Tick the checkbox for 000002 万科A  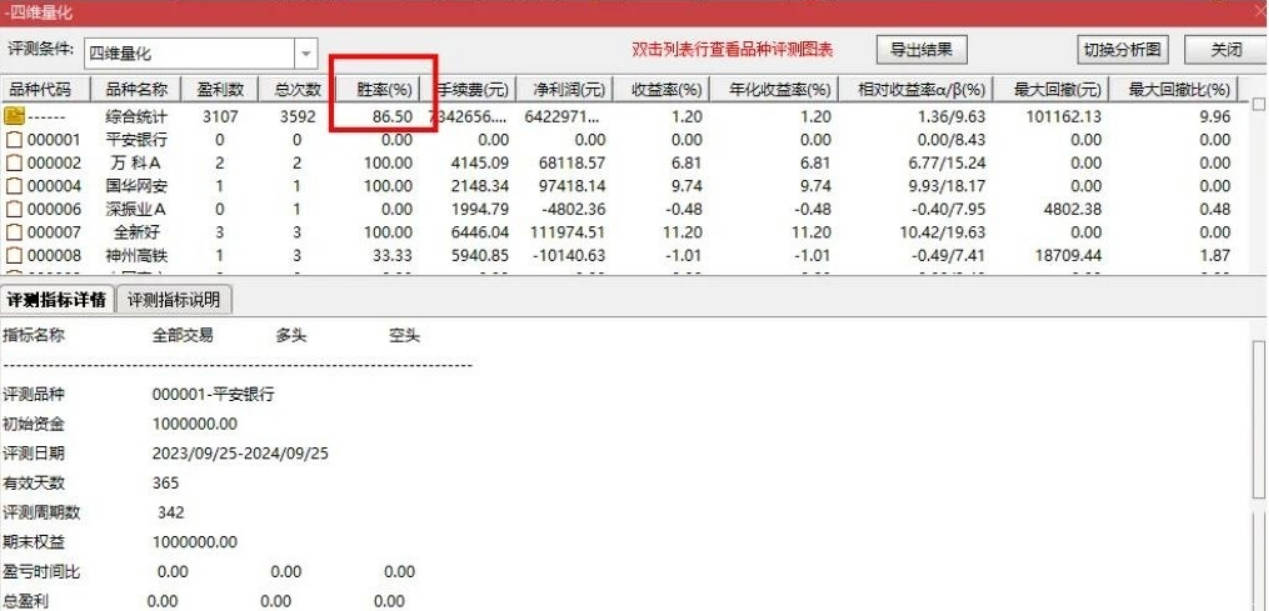[14, 163]
